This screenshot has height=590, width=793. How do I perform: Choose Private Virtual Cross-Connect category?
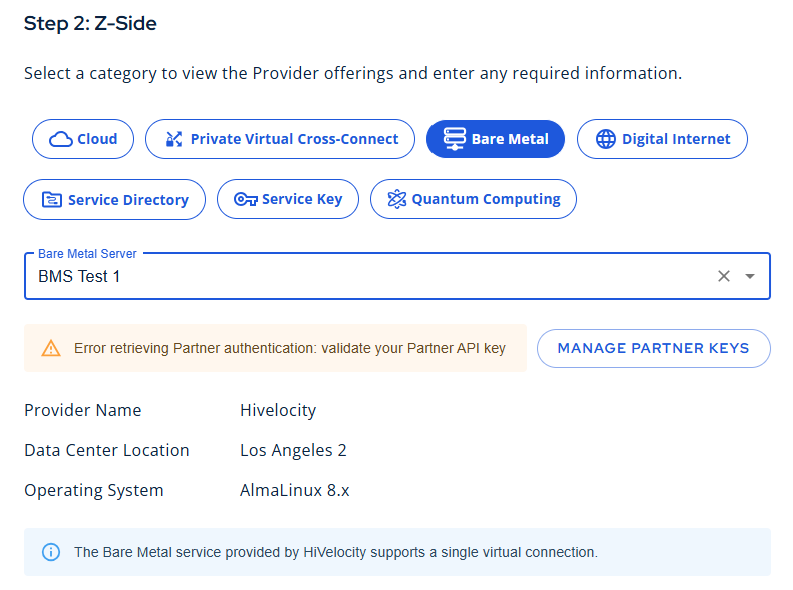pos(280,139)
